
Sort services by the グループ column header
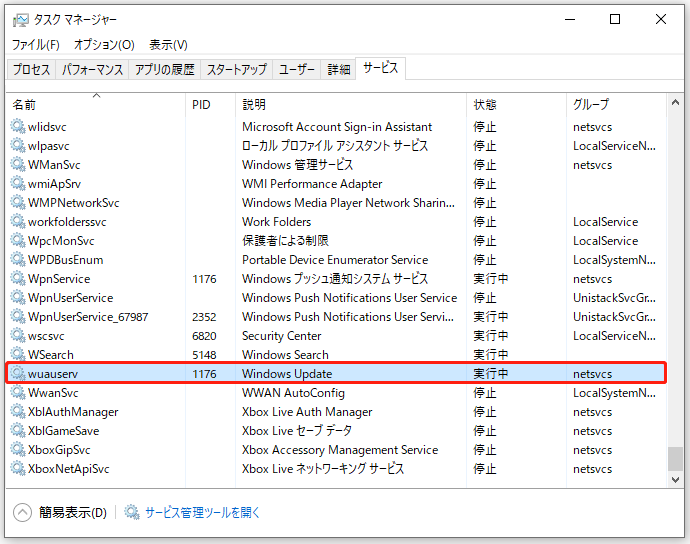[617, 104]
